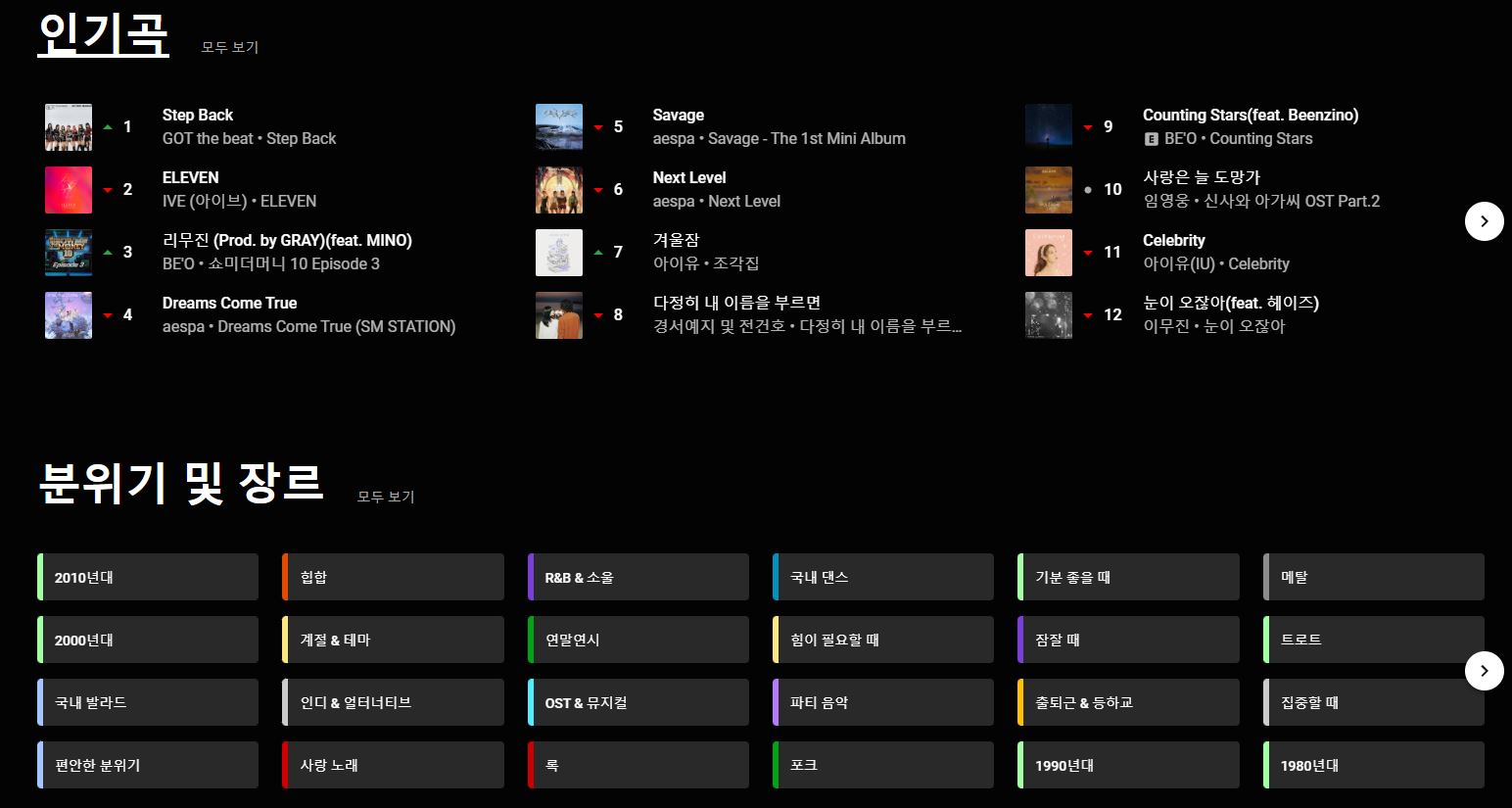Select the 2000년대 genre tile
Viewport: 1512px width, 808px height.
(148, 640)
